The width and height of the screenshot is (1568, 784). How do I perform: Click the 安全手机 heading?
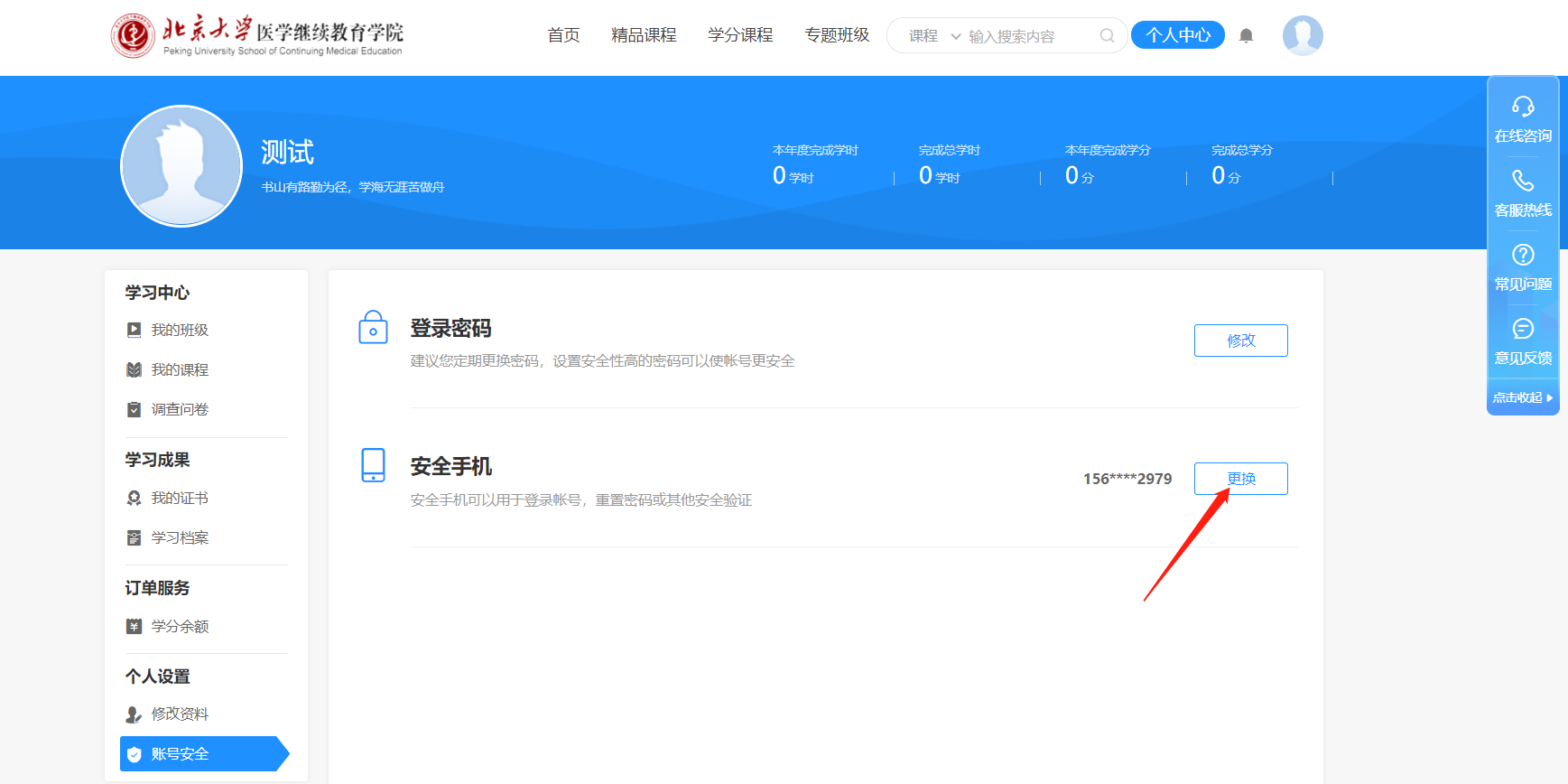coord(450,466)
